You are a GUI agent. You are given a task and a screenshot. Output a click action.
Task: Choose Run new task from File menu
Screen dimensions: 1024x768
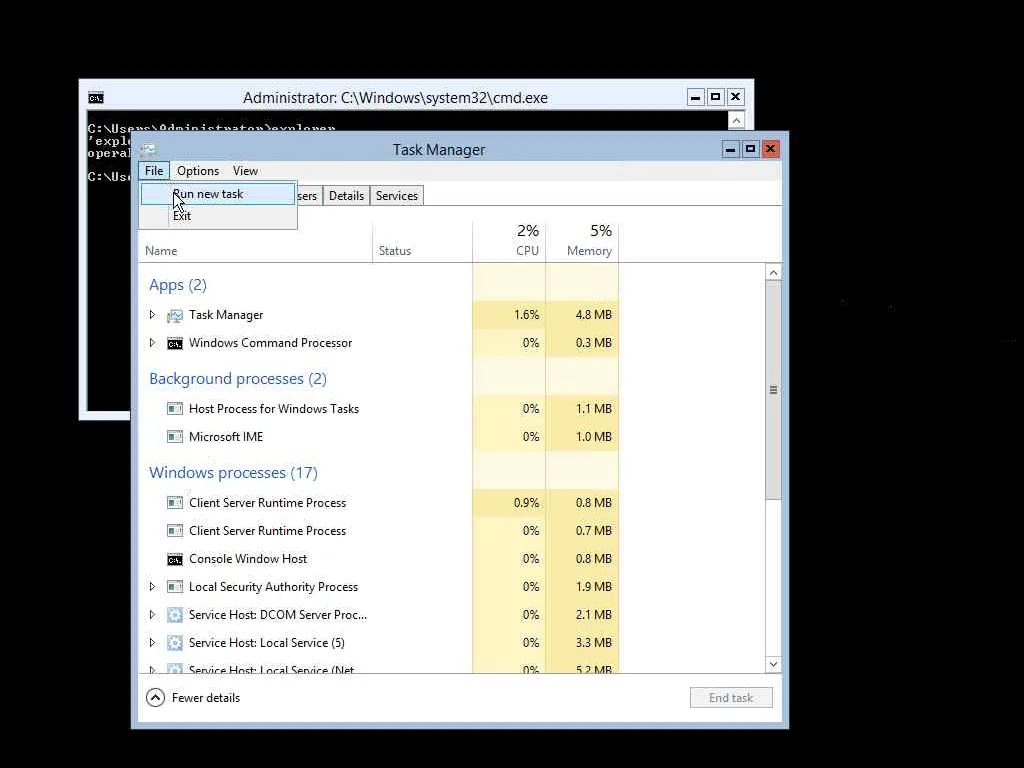[x=218, y=194]
